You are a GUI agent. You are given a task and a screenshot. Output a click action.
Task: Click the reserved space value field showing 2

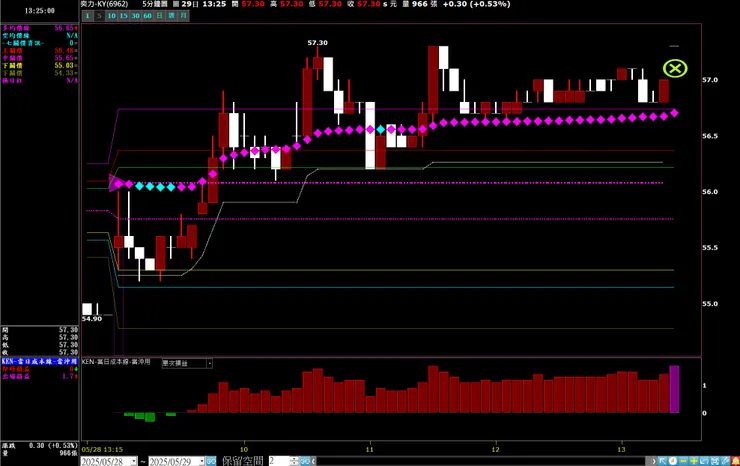[x=279, y=461]
